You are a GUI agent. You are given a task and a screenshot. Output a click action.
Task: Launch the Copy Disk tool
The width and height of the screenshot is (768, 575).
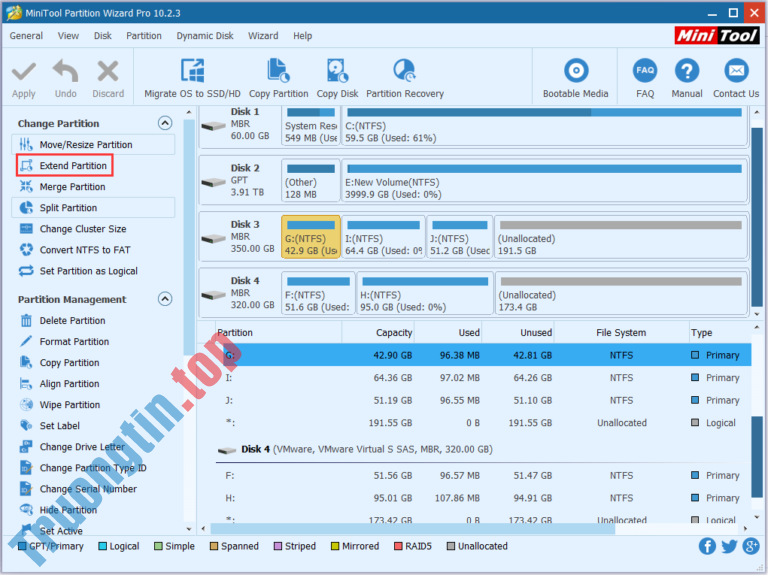click(x=337, y=78)
